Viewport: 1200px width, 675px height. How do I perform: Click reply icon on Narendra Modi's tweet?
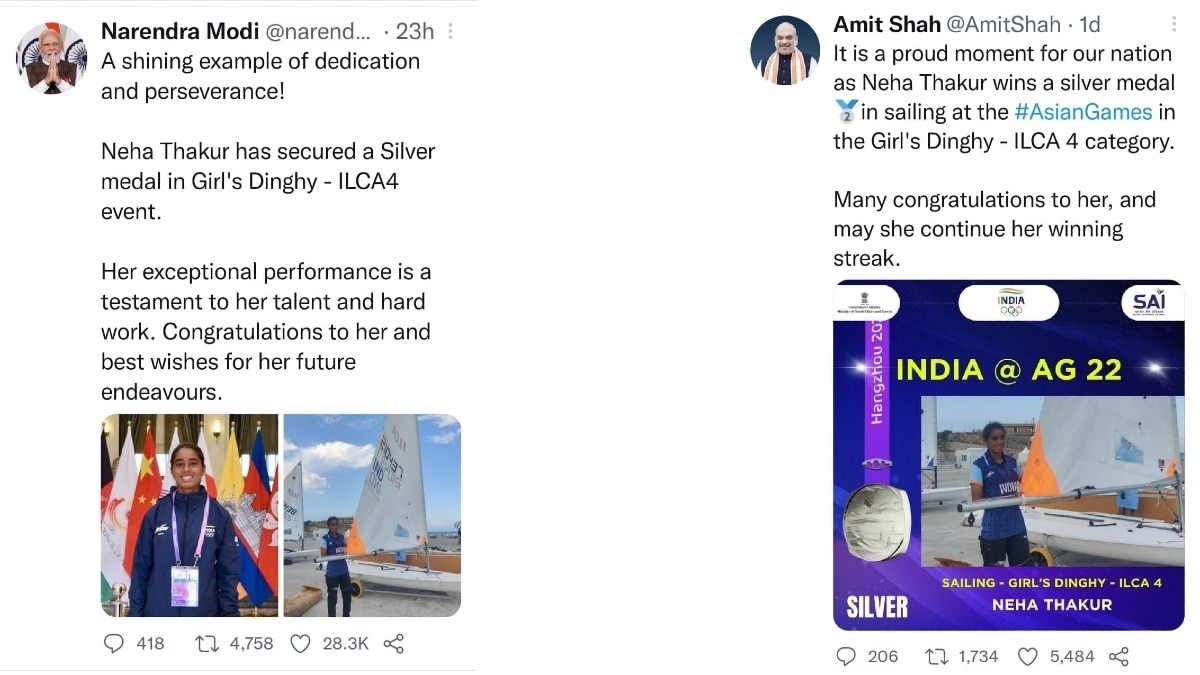tap(114, 643)
